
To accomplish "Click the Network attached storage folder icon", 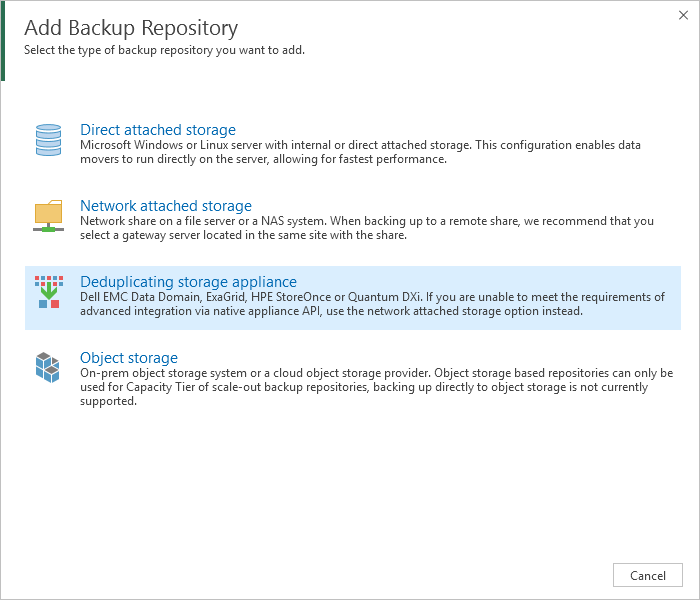I will pos(48,216).
